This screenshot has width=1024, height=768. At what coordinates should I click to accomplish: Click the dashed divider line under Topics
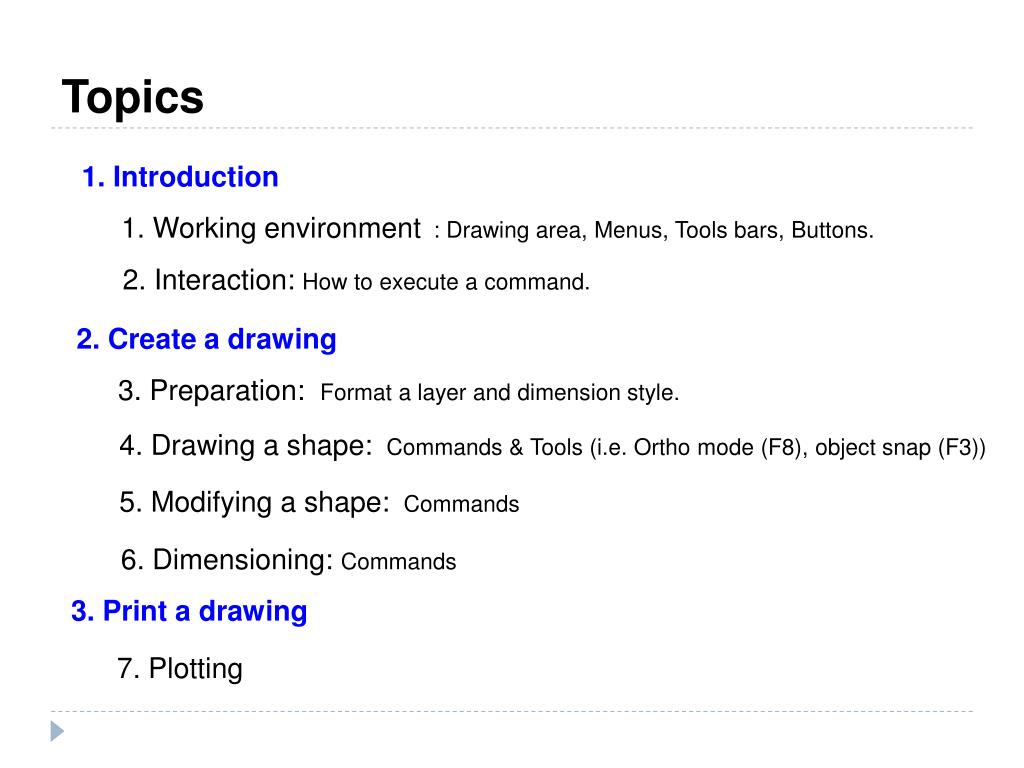(x=512, y=128)
